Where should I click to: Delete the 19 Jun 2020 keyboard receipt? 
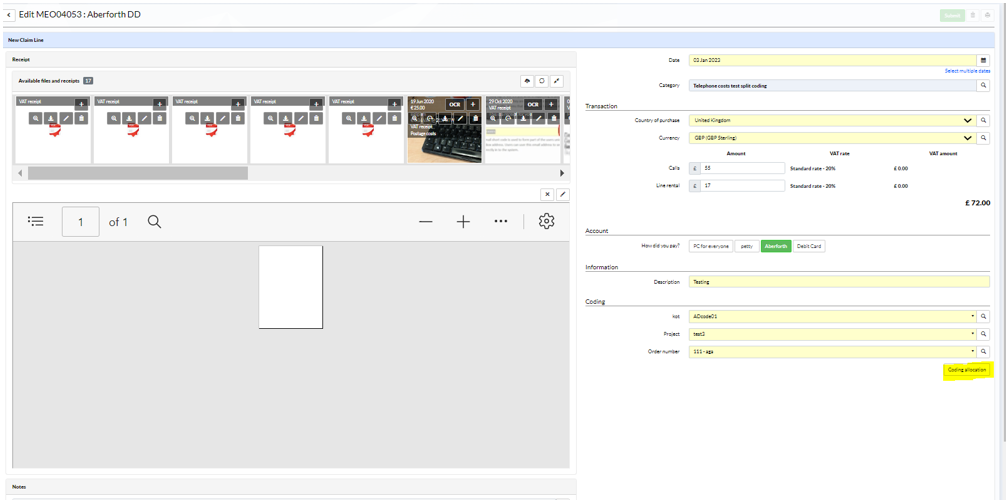[x=475, y=119]
